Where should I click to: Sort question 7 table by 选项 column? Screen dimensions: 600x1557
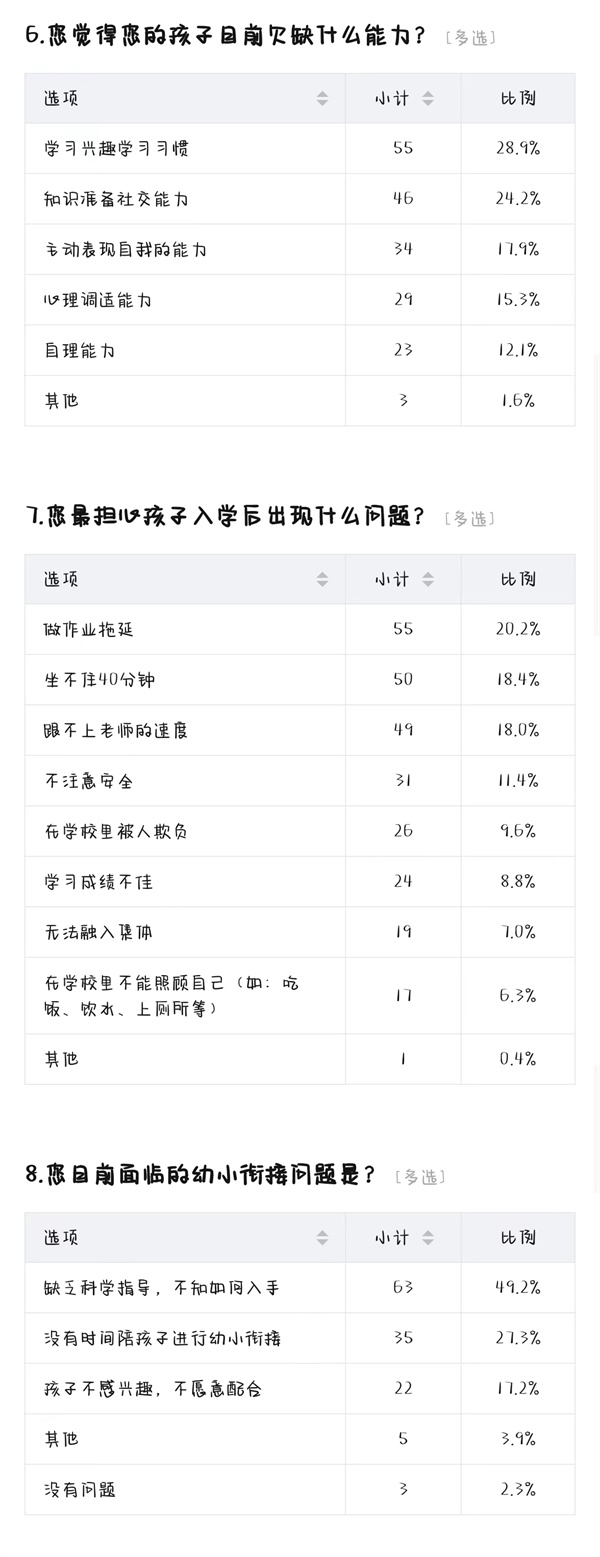(x=322, y=579)
